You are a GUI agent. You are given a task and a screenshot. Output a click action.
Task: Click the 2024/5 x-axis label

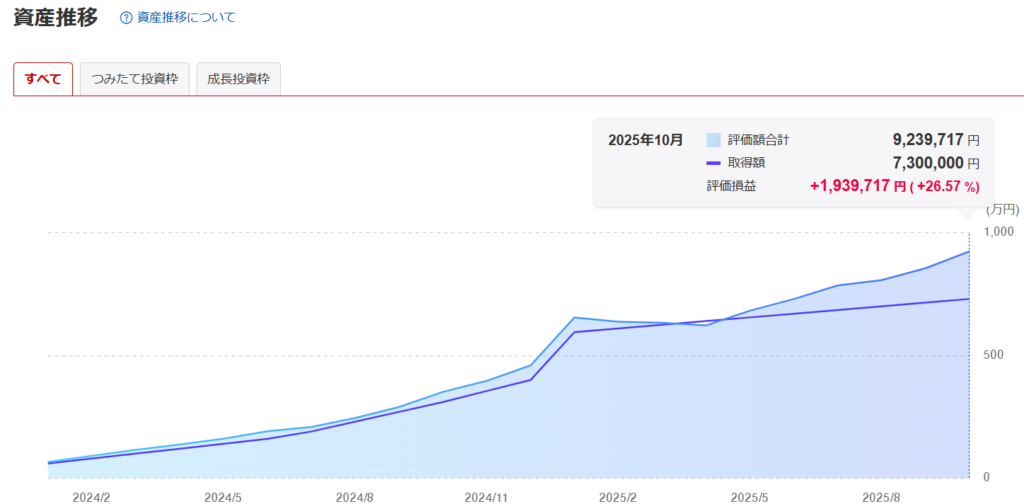coord(223,496)
